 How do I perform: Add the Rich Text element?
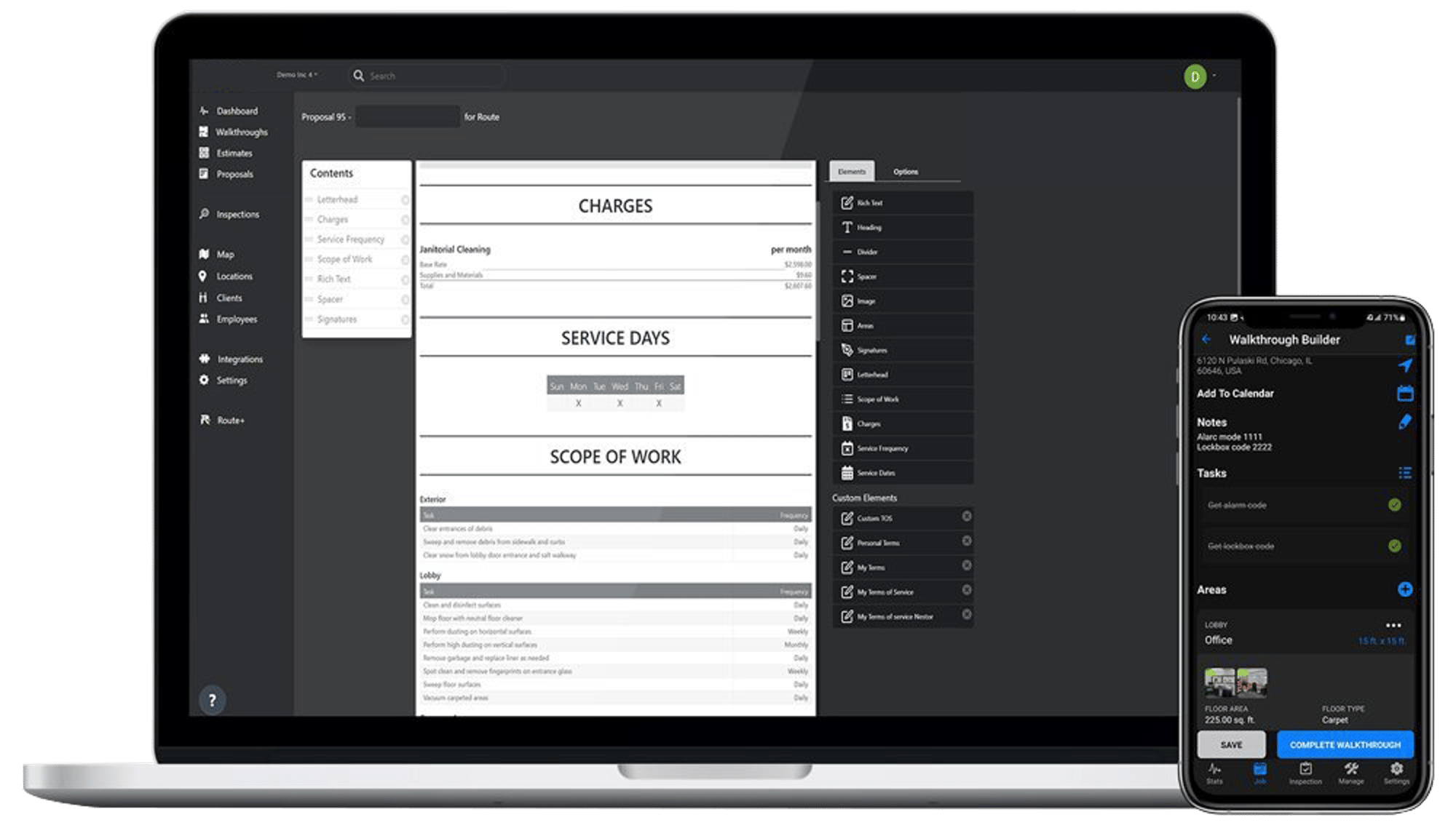coord(903,203)
